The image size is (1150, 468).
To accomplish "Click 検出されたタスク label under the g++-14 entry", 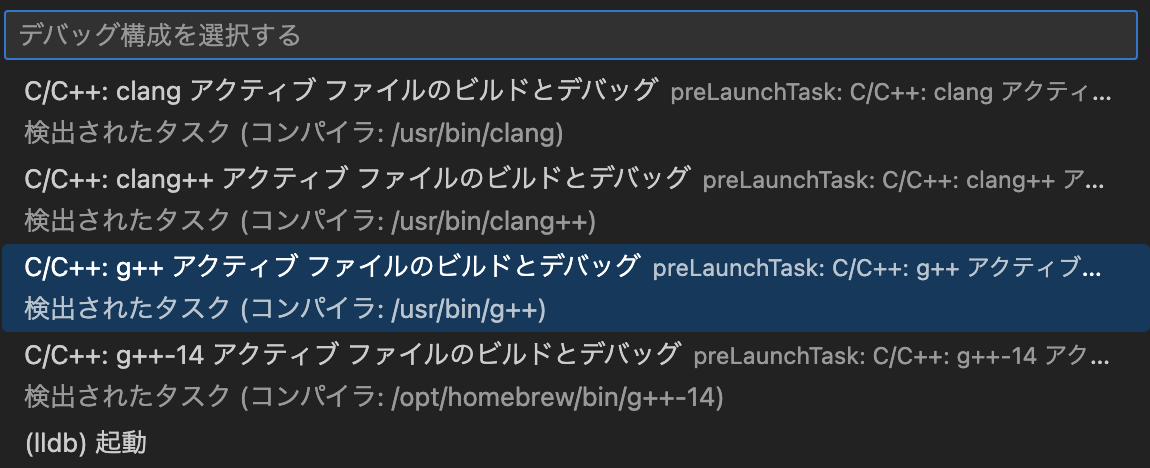I will point(127,397).
